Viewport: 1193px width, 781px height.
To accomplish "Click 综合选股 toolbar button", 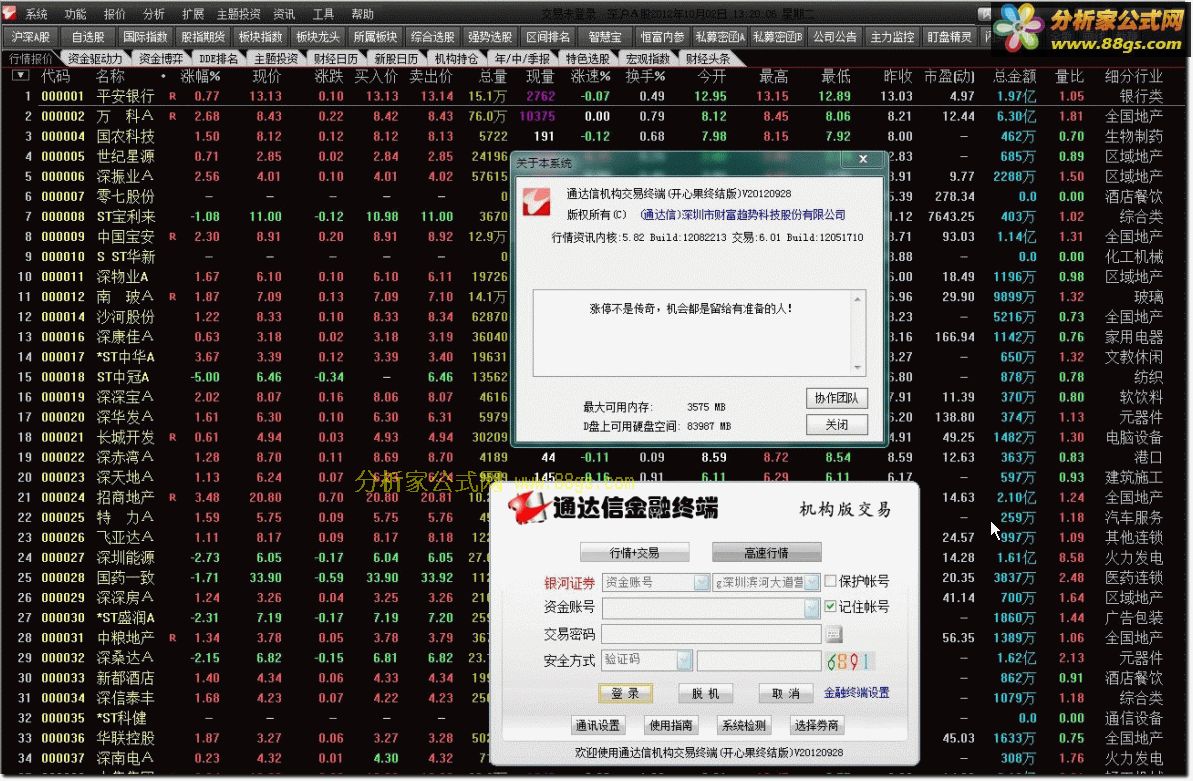I will (433, 37).
